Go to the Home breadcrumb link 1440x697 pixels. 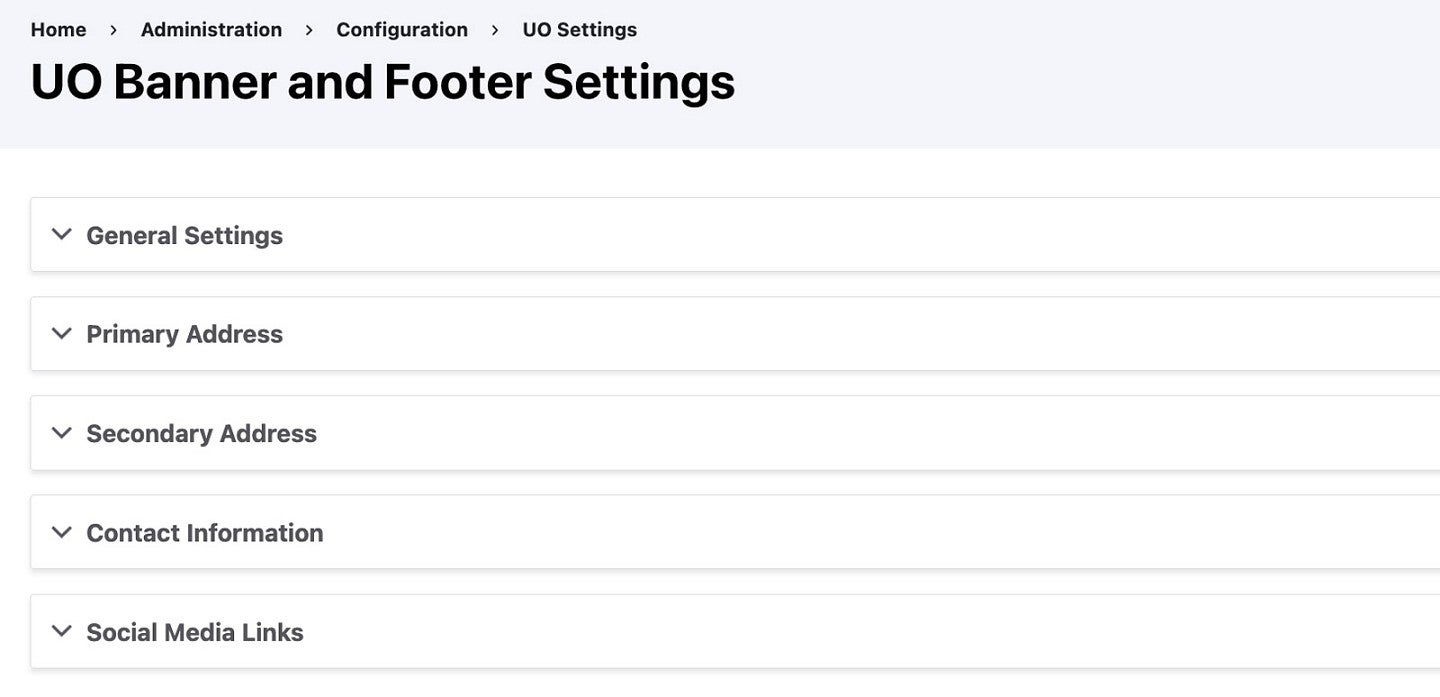[58, 30]
